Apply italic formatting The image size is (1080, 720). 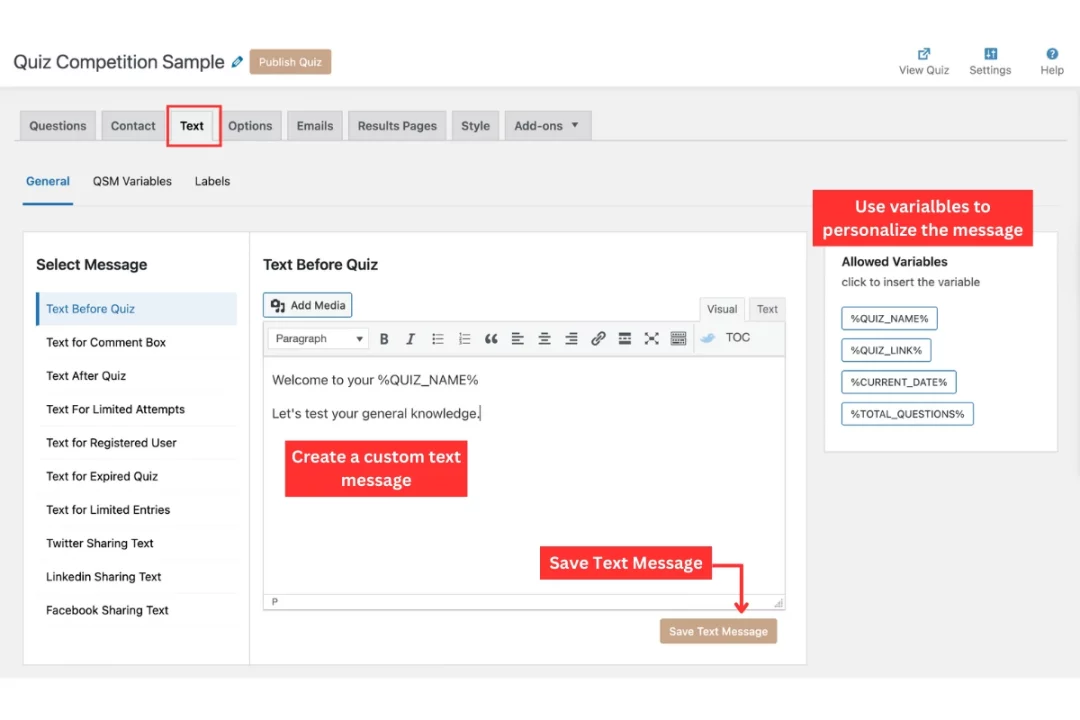[411, 337]
